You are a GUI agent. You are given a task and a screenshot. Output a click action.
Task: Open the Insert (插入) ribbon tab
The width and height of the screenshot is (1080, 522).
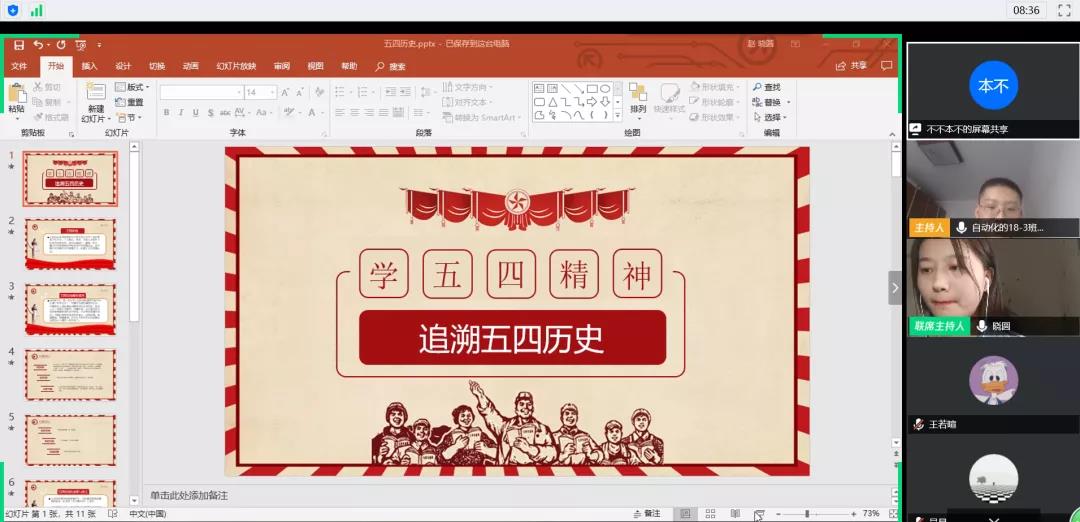(x=89, y=66)
